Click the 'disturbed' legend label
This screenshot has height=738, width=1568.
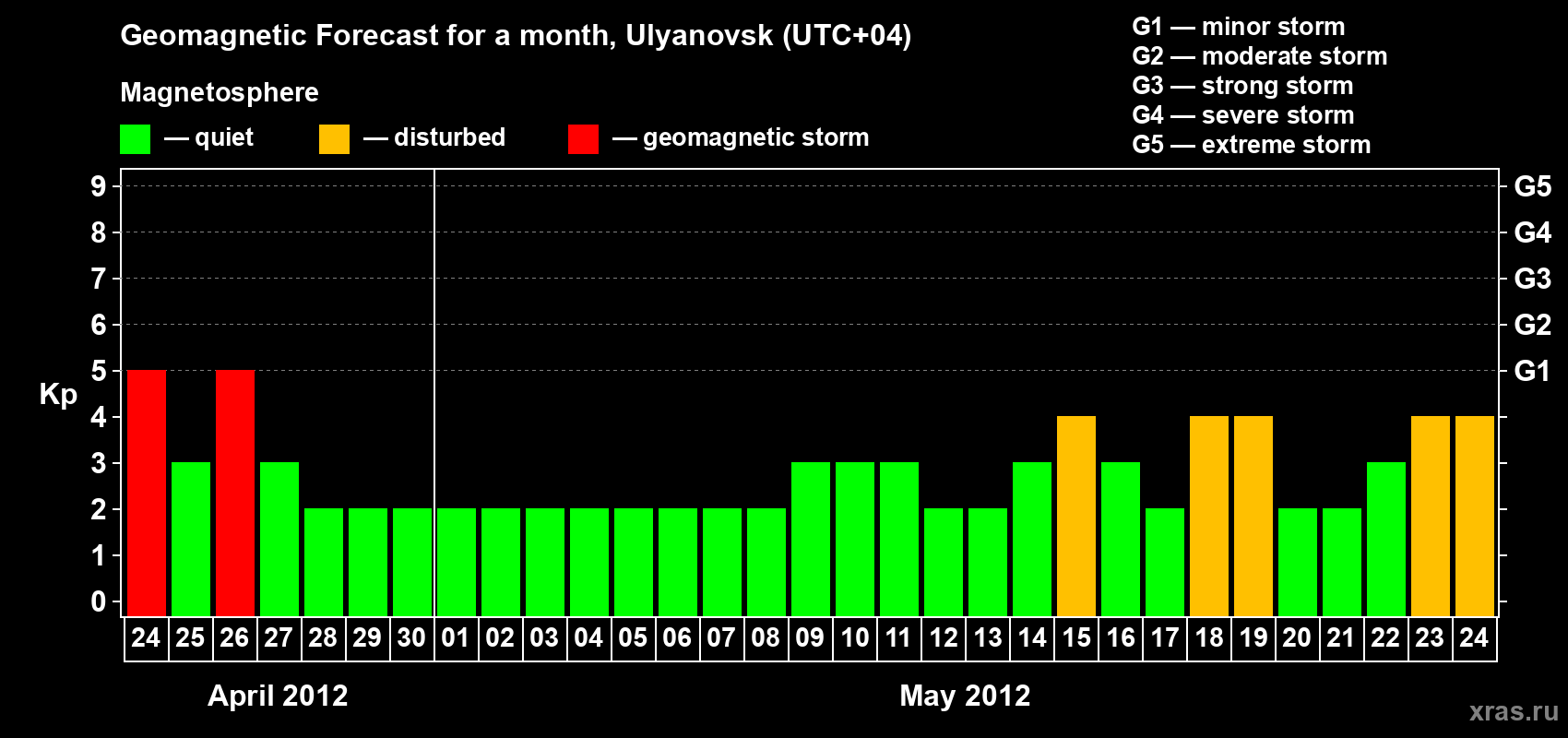[x=450, y=137]
